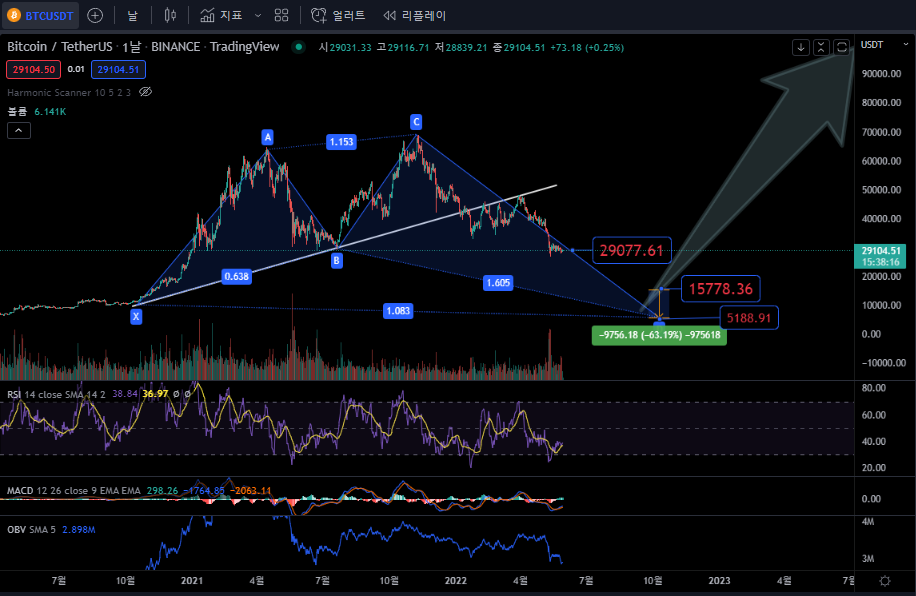916x596 pixels.
Task: Add a compare symbol with plus icon
Action: [x=95, y=15]
